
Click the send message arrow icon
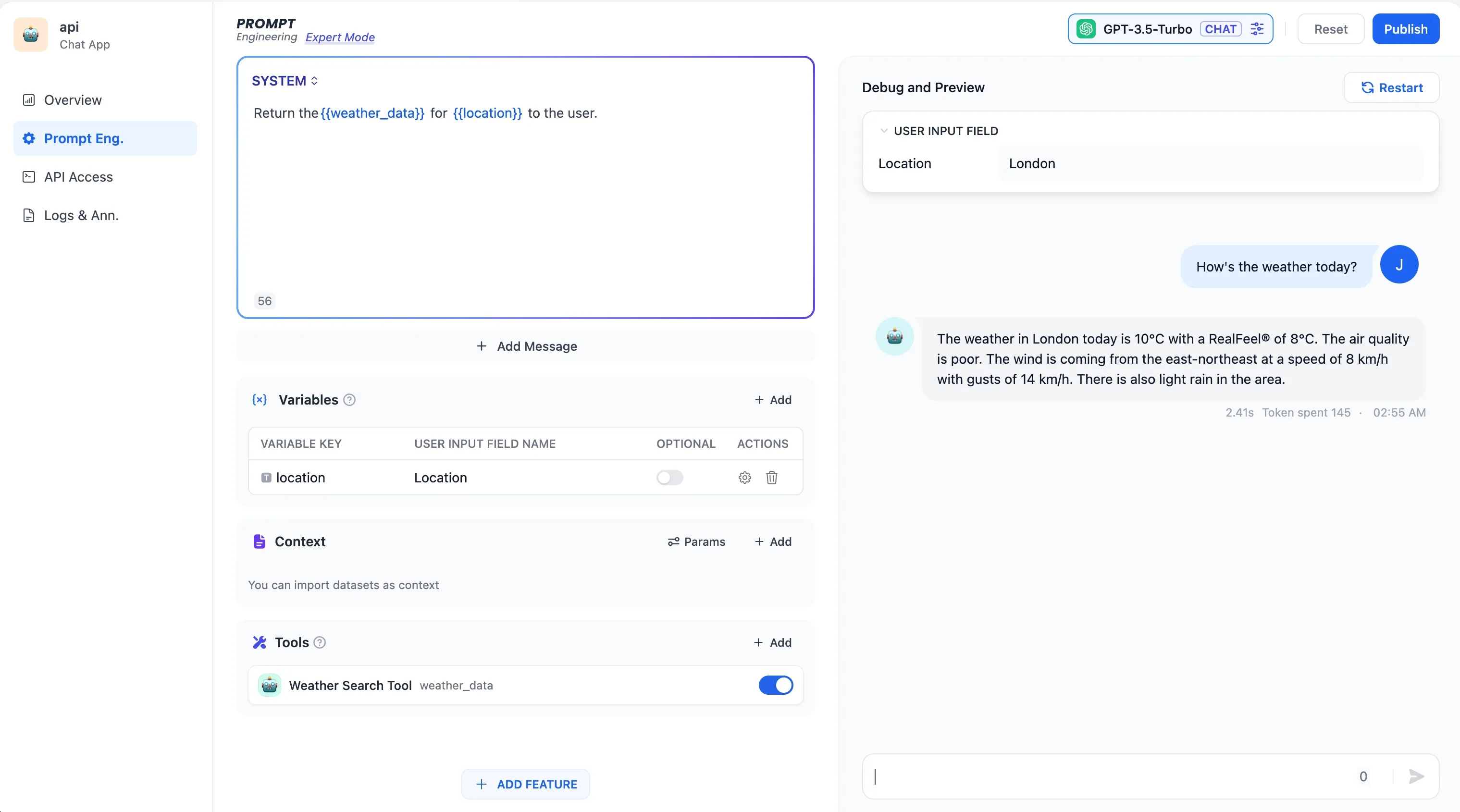1416,776
